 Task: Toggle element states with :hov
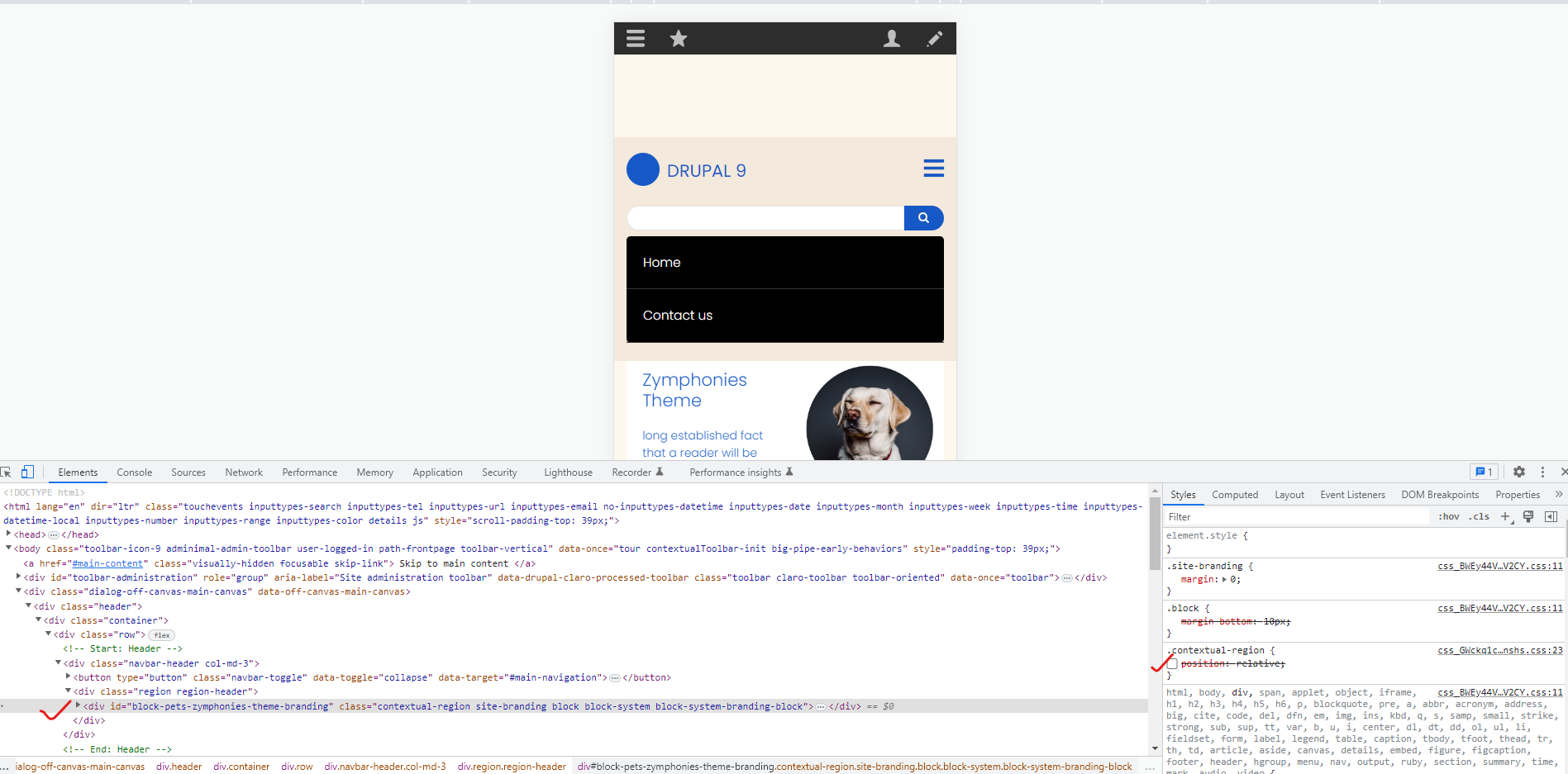pyautogui.click(x=1448, y=516)
